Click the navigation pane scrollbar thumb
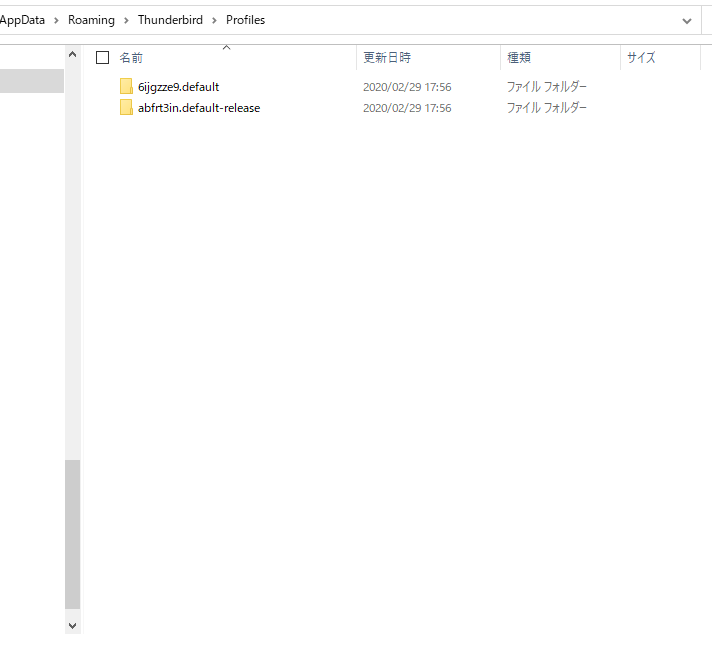 [x=72, y=534]
